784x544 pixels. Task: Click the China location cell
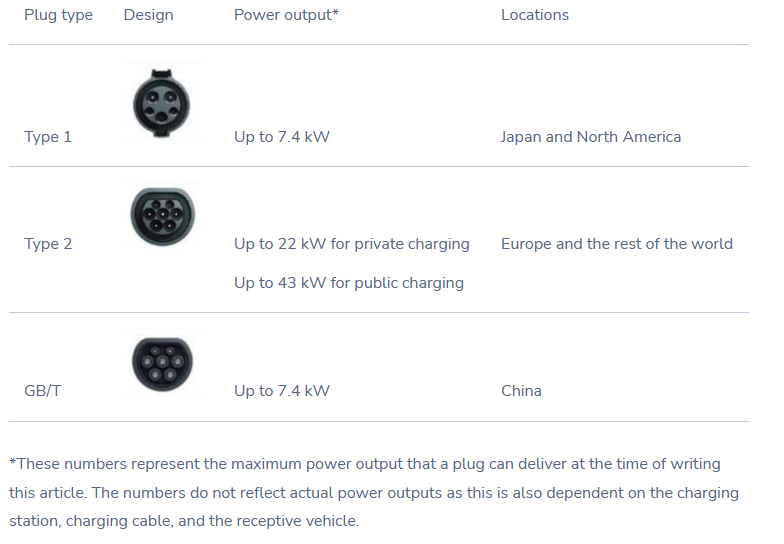pyautogui.click(x=522, y=391)
